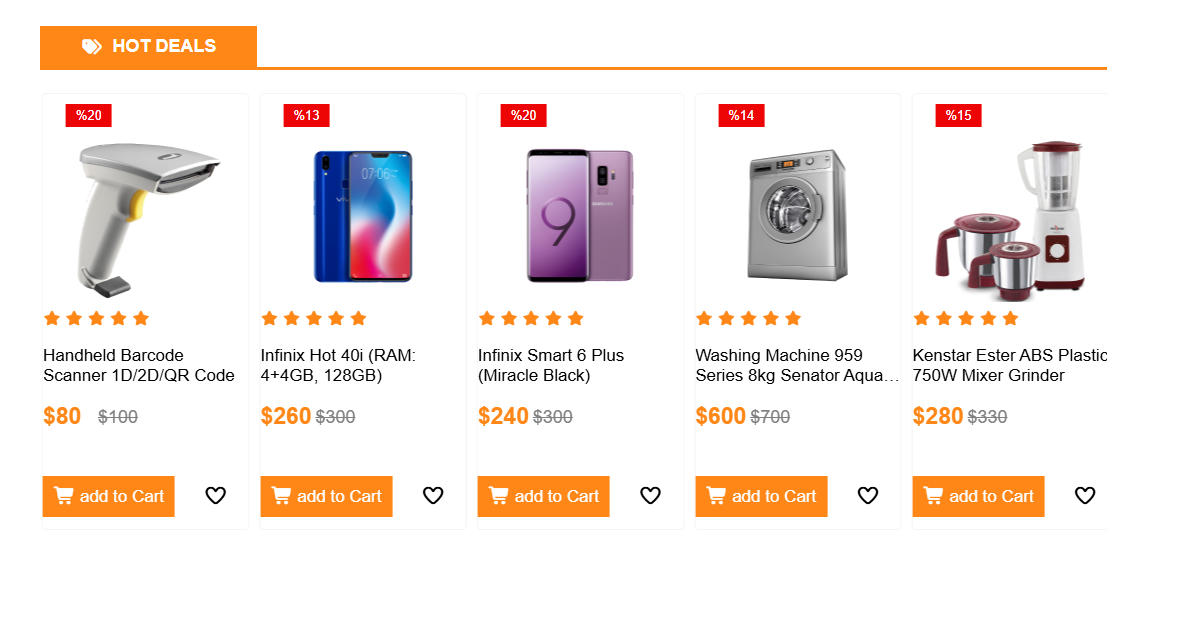Click the washing machine product image

pyautogui.click(x=797, y=216)
